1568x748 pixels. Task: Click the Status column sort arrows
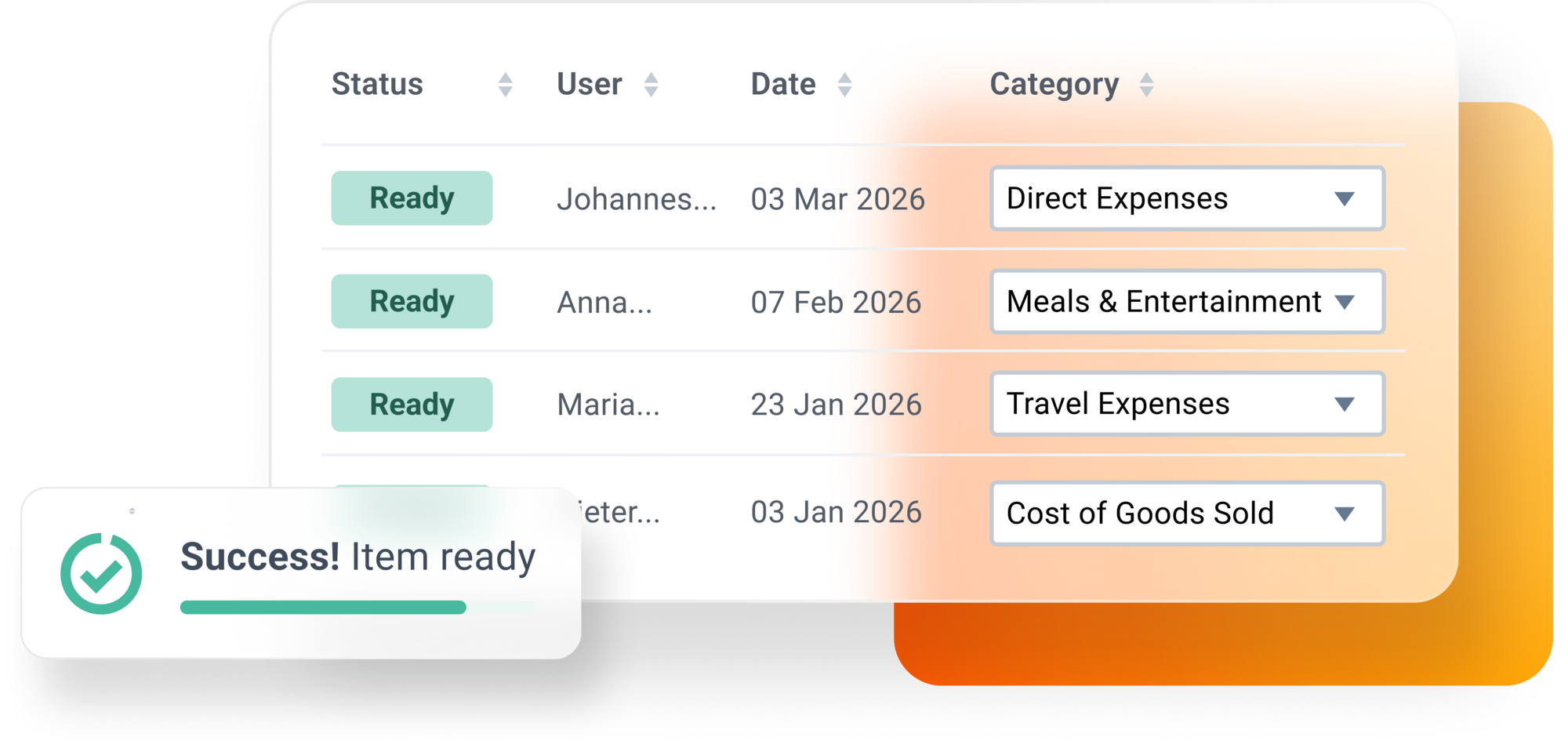pyautogui.click(x=506, y=85)
